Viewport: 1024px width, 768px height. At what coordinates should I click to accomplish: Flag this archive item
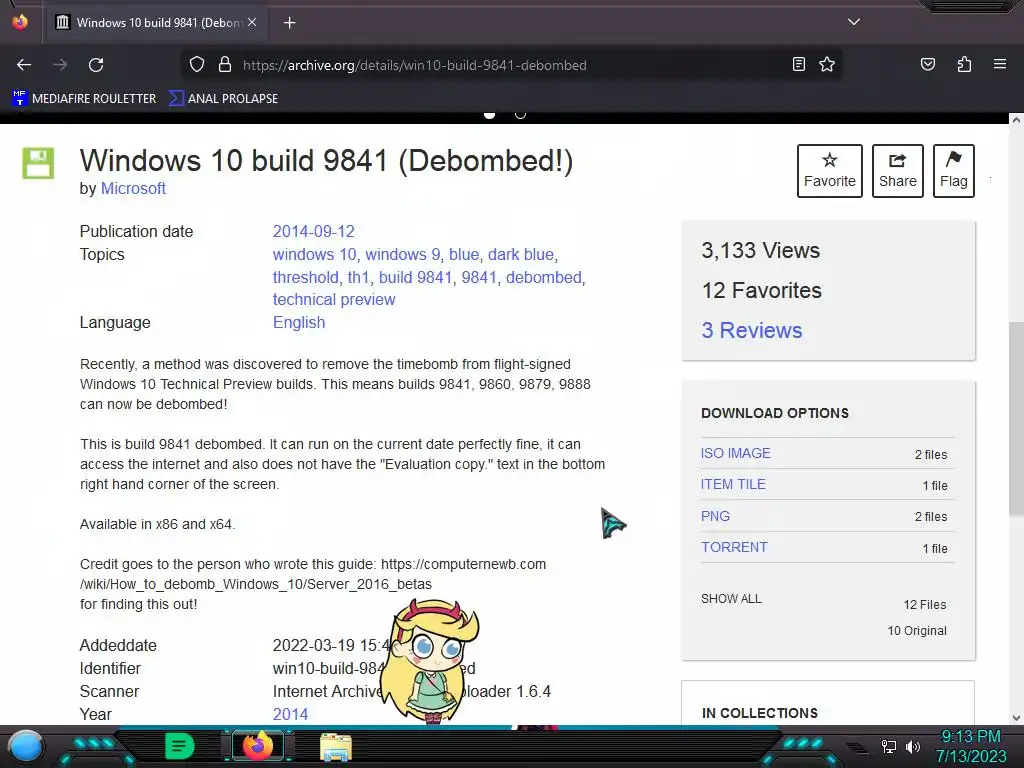tap(953, 170)
